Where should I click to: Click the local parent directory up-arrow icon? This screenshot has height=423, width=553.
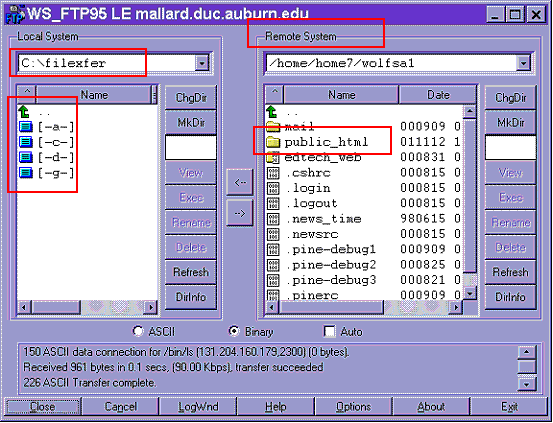point(24,111)
